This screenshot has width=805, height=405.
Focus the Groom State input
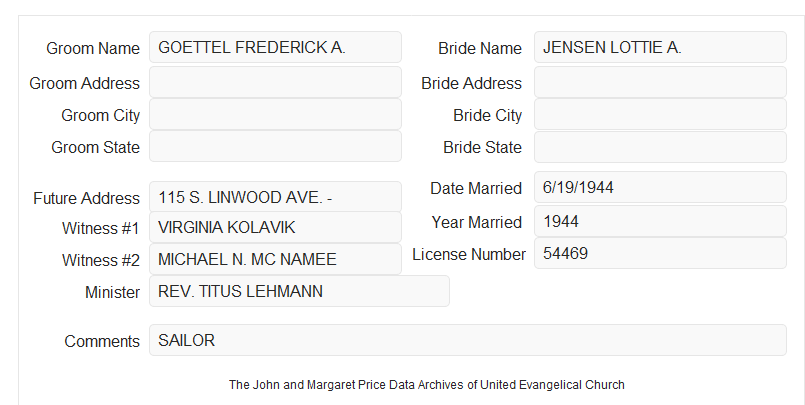pos(275,146)
